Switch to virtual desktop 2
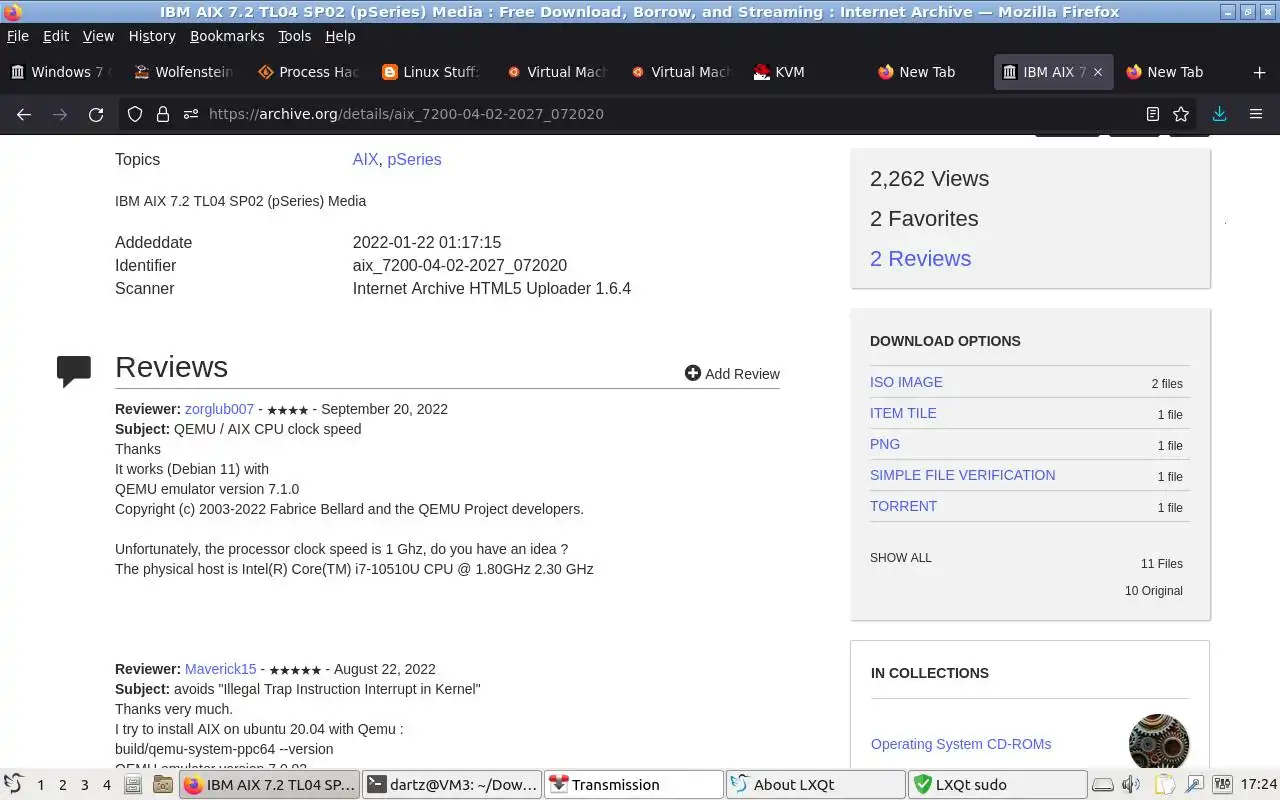 [62, 785]
